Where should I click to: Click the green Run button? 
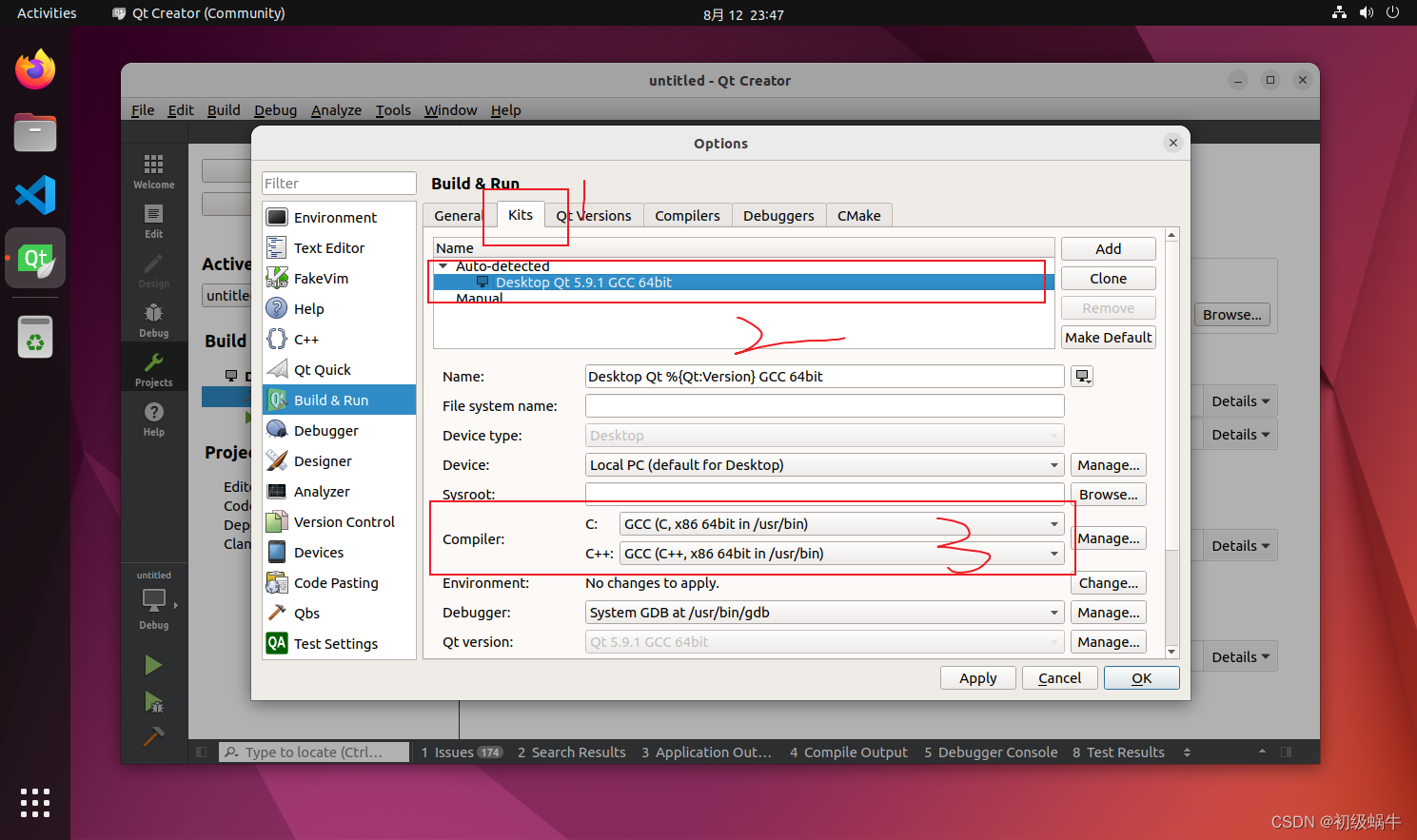tap(153, 664)
